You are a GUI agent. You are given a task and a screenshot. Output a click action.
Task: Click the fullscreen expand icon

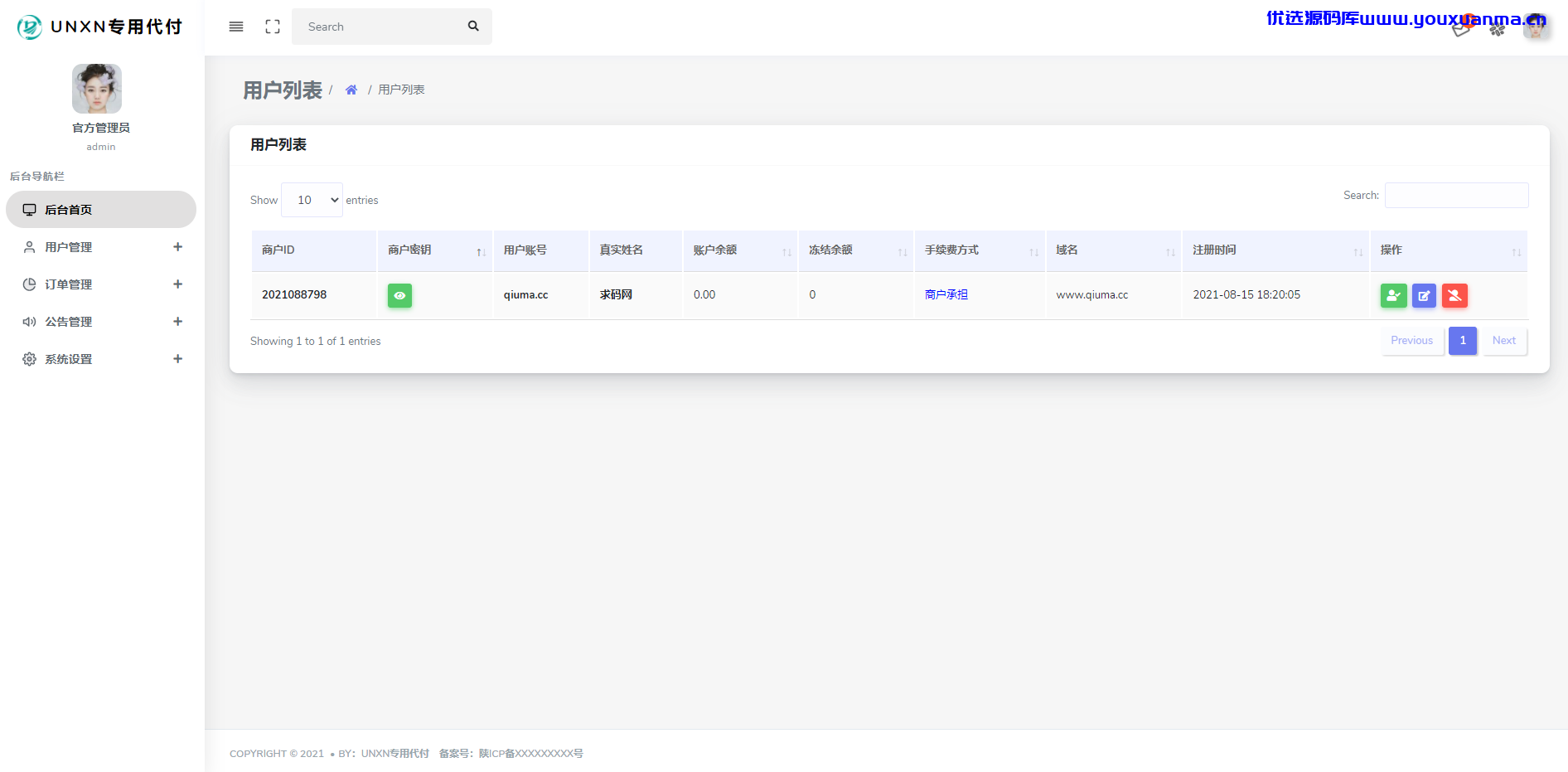point(273,27)
